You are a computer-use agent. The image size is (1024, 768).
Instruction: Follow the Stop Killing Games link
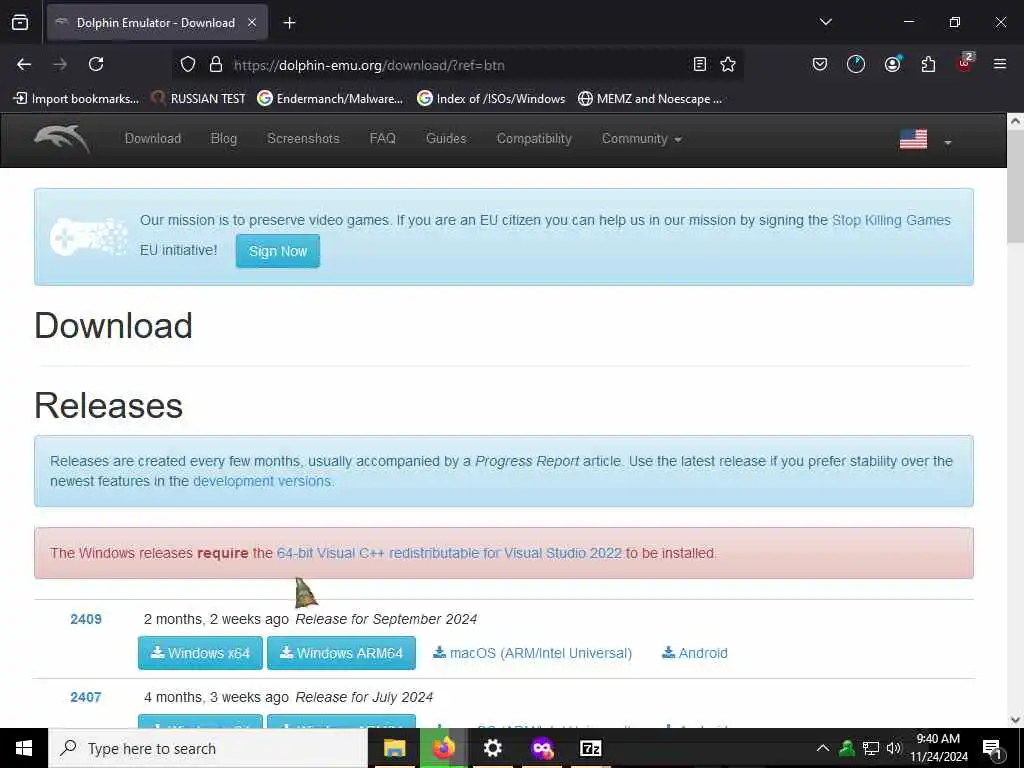tap(891, 220)
